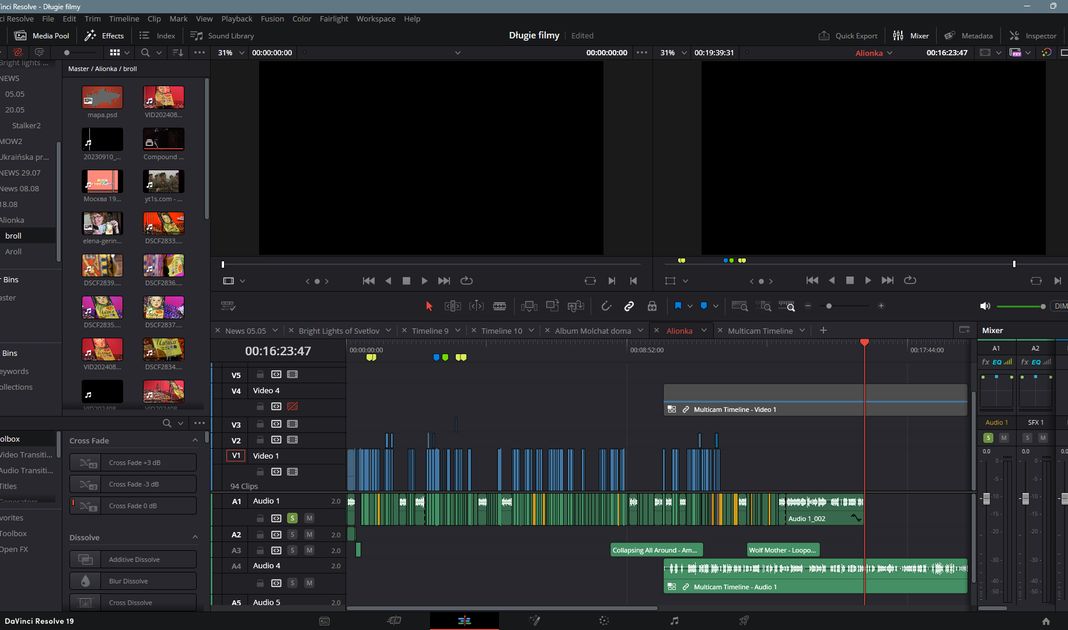Toggle timeline snapping magnet icon
Screen dimensions: 1068x630
tap(606, 306)
